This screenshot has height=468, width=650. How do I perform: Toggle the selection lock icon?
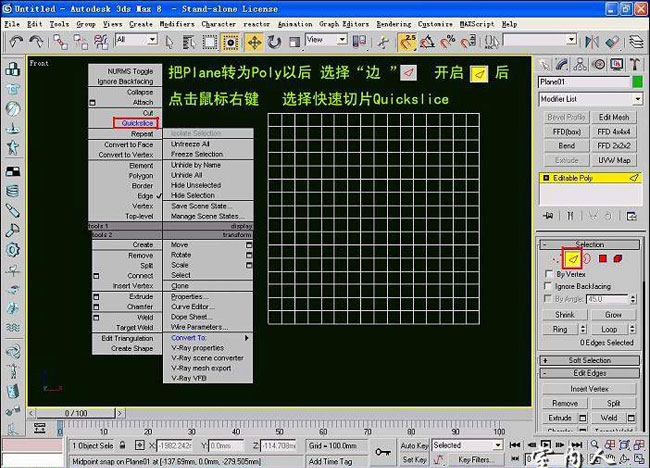point(122,445)
